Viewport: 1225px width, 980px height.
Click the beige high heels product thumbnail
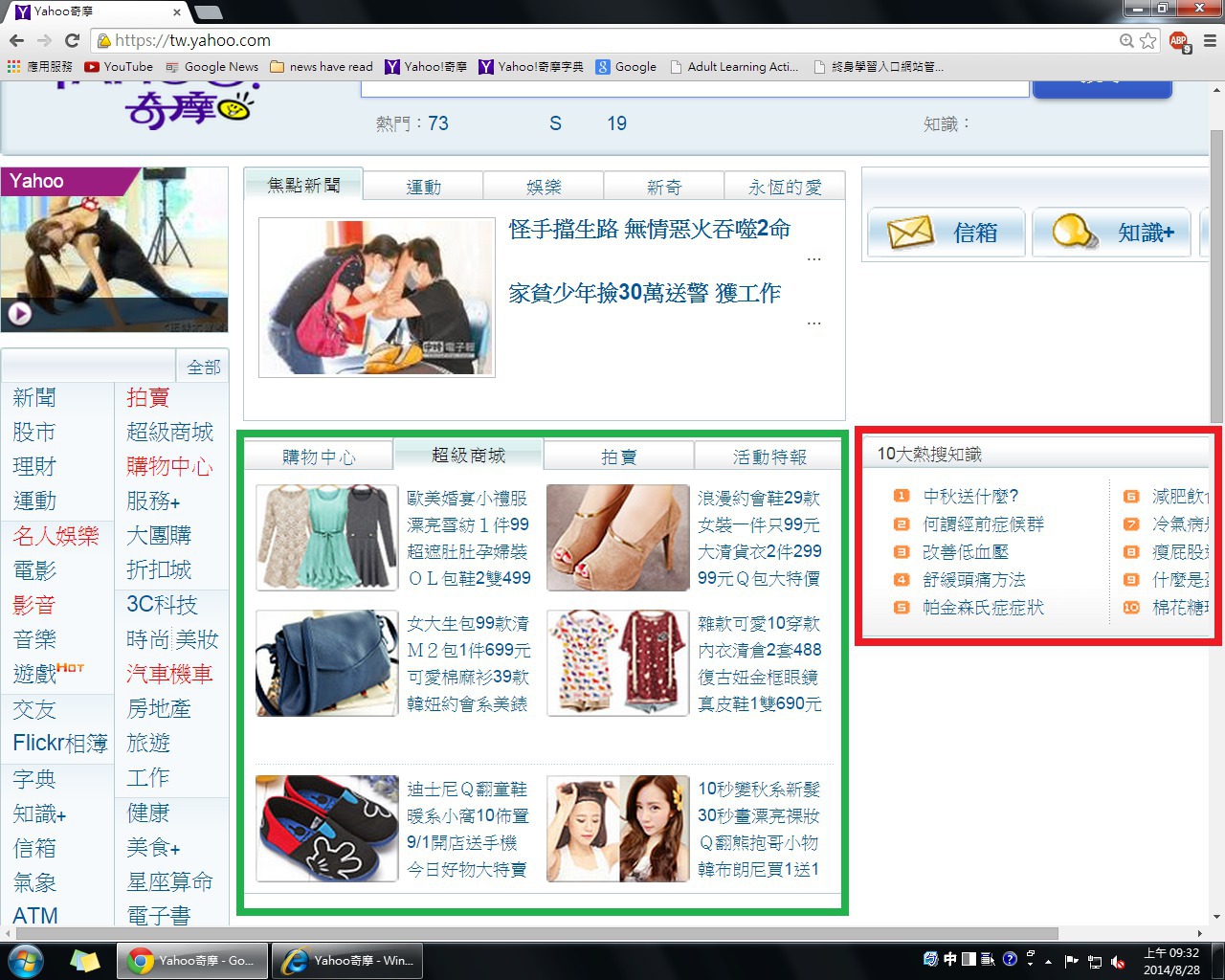click(618, 538)
